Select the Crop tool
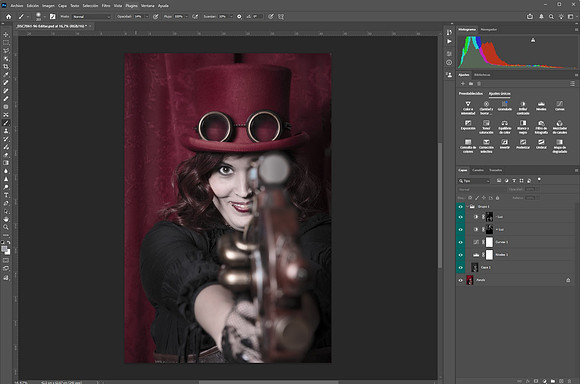The height and width of the screenshot is (384, 580). tap(6, 67)
